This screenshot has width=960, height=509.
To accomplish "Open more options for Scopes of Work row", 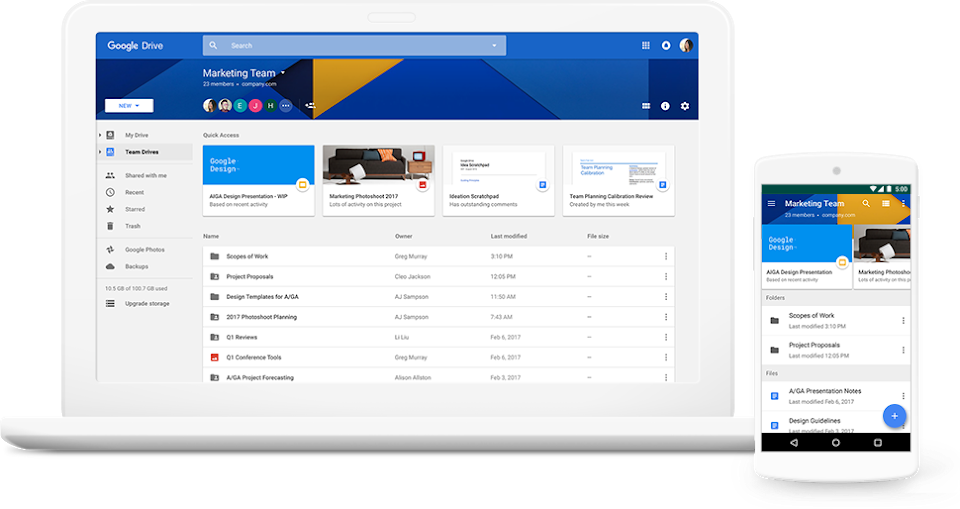I will pos(666,256).
